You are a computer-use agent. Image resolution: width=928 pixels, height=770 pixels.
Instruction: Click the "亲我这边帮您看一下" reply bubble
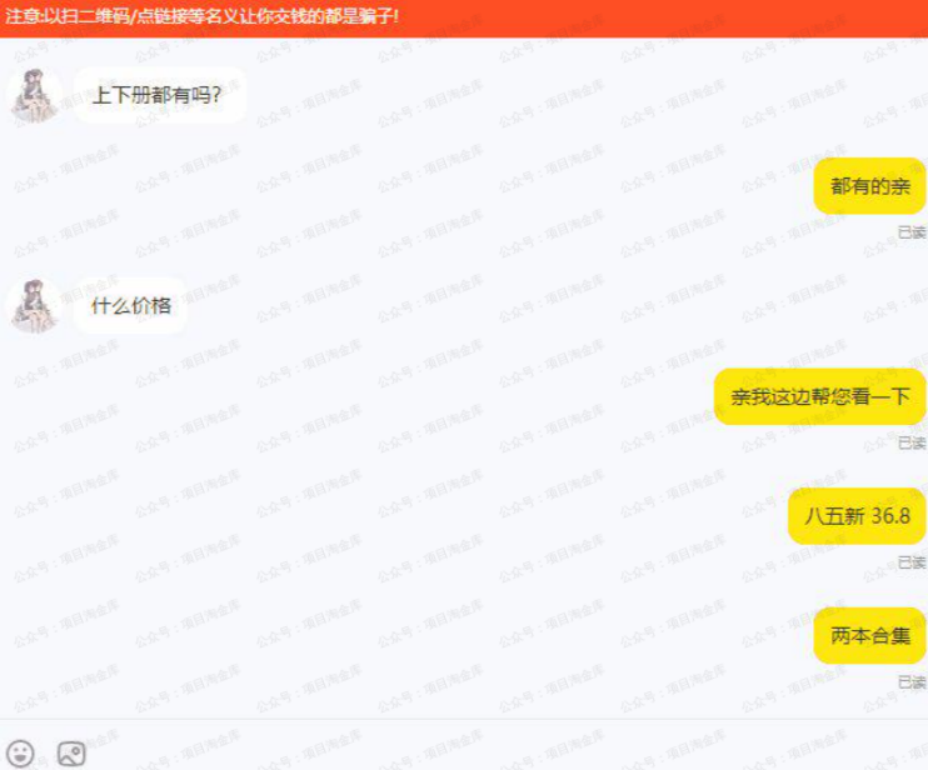coord(820,397)
